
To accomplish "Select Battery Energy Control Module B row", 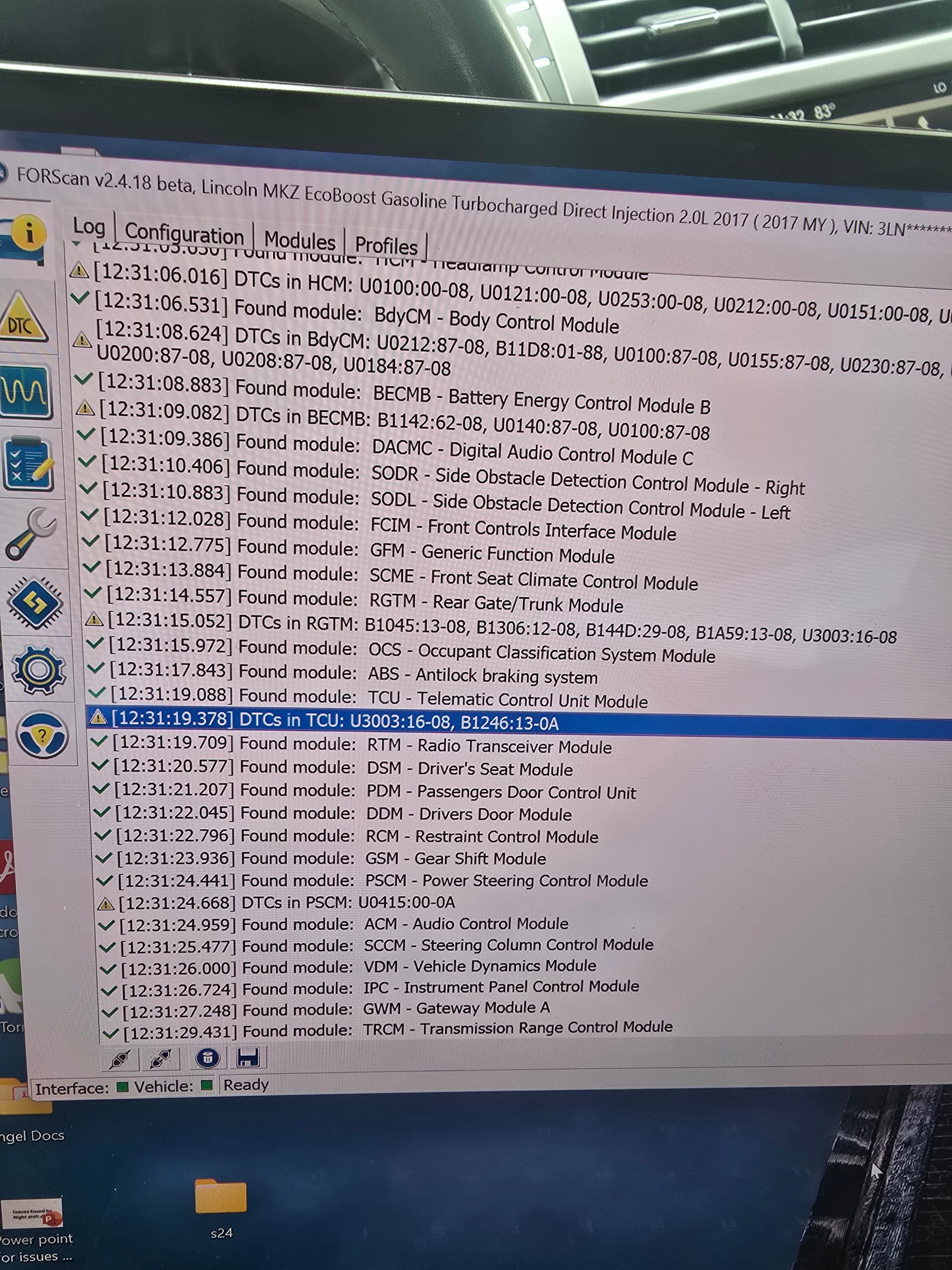I will point(393,394).
